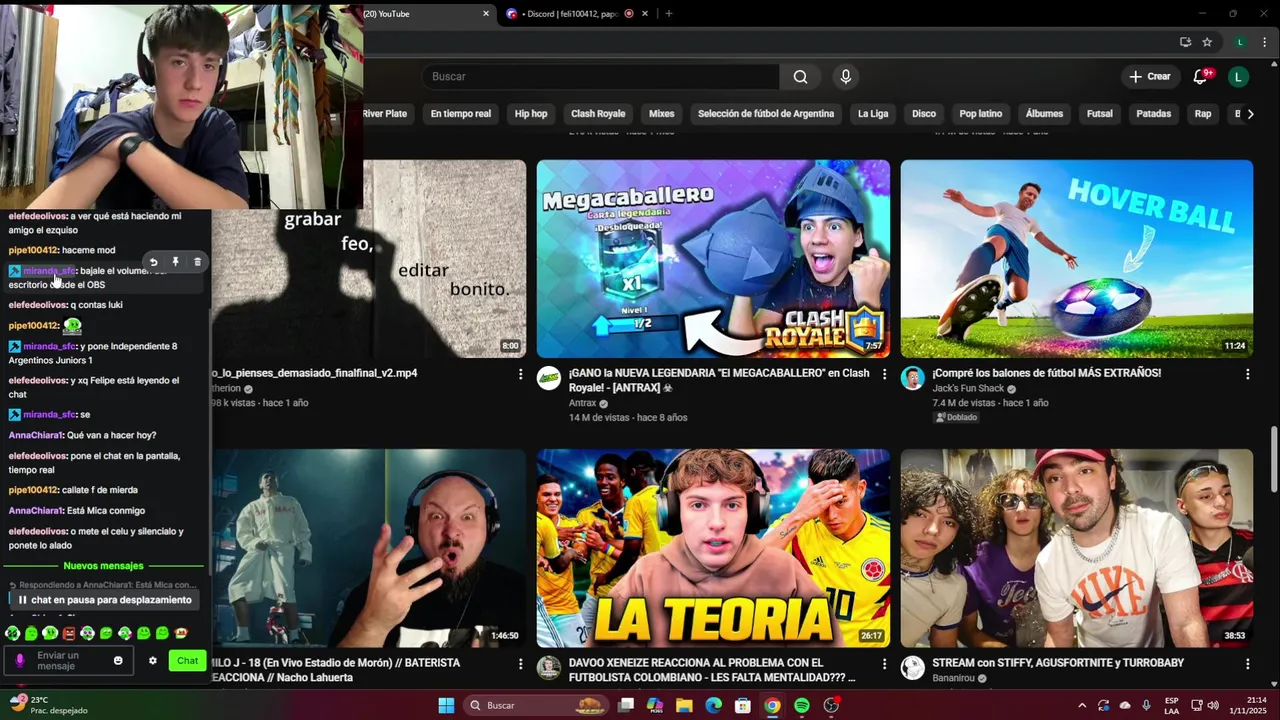The height and width of the screenshot is (720, 1280).
Task: Pin the hovered miranda_sfc chat message
Action: (175, 262)
